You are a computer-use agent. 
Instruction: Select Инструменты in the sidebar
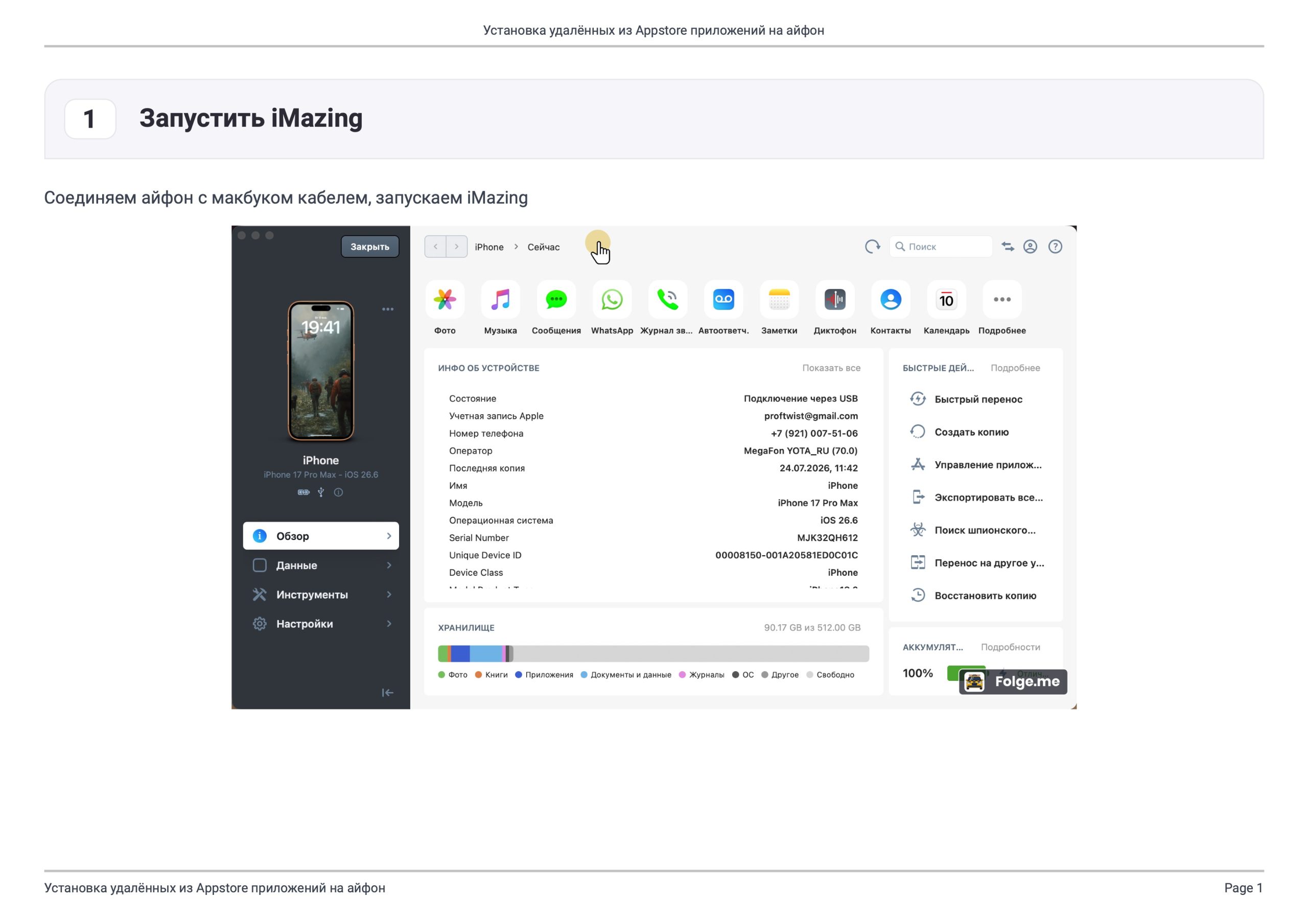pyautogui.click(x=321, y=595)
